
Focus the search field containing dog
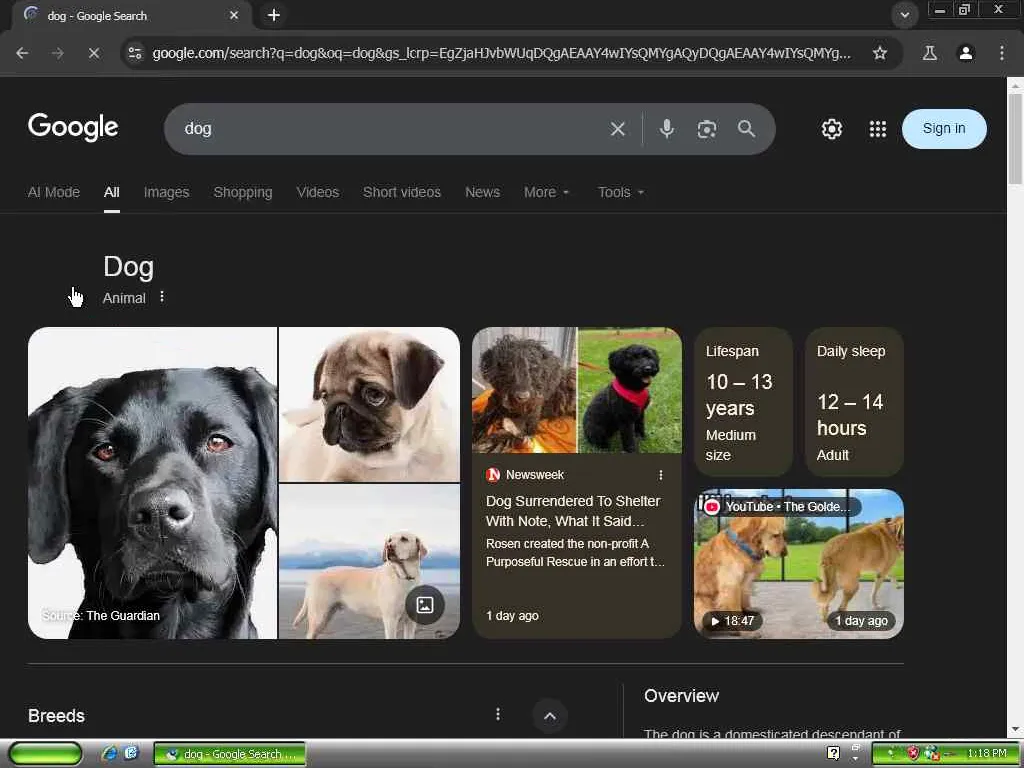392,129
